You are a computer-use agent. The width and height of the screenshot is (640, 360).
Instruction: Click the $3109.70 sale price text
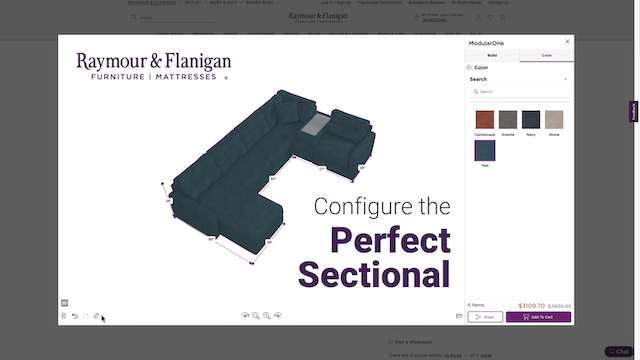click(531, 306)
